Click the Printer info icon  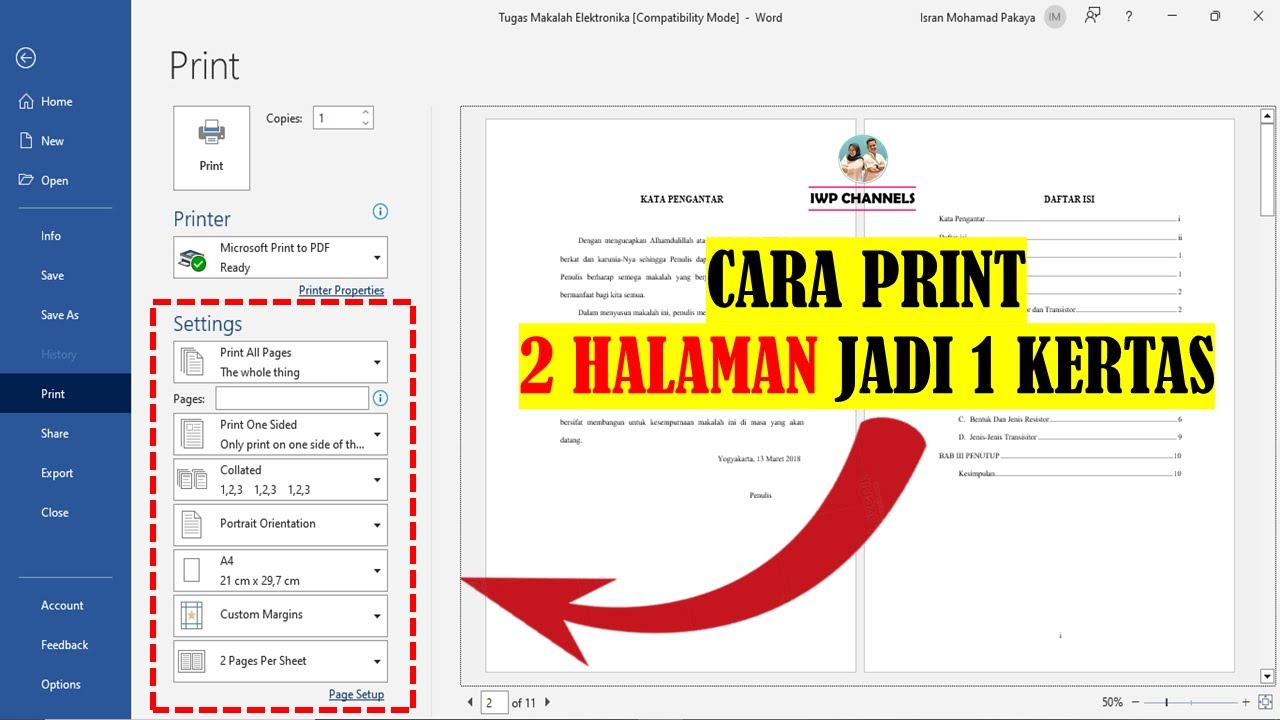point(380,211)
